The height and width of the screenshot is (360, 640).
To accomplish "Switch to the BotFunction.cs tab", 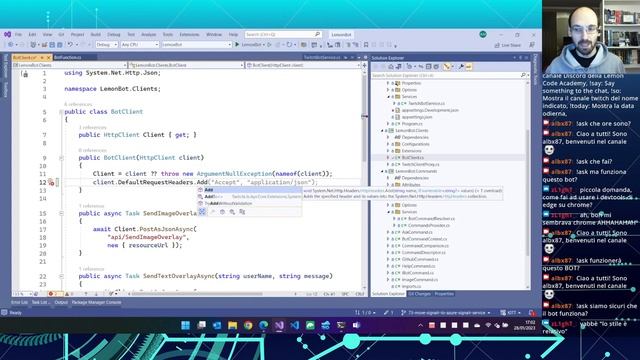I will point(68,58).
